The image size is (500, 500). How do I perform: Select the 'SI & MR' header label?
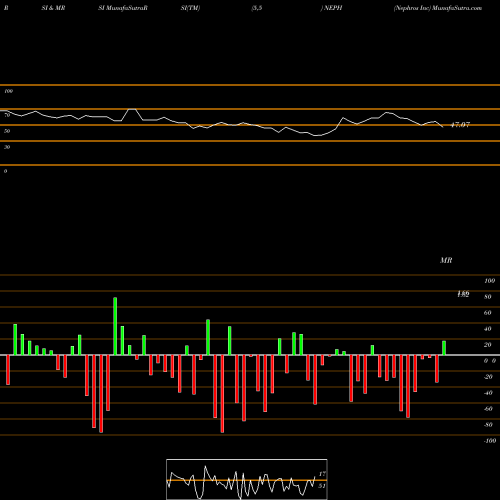pos(53,8)
